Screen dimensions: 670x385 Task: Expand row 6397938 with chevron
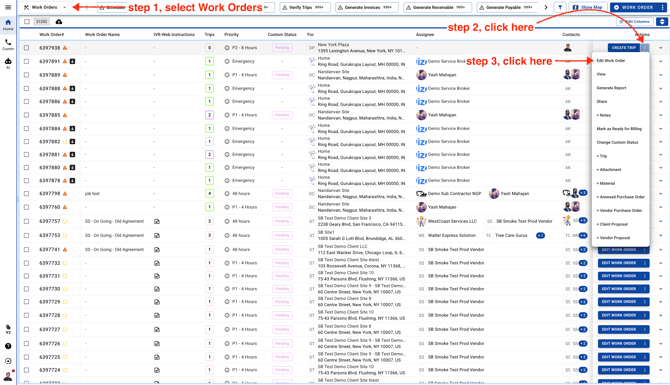[x=661, y=48]
